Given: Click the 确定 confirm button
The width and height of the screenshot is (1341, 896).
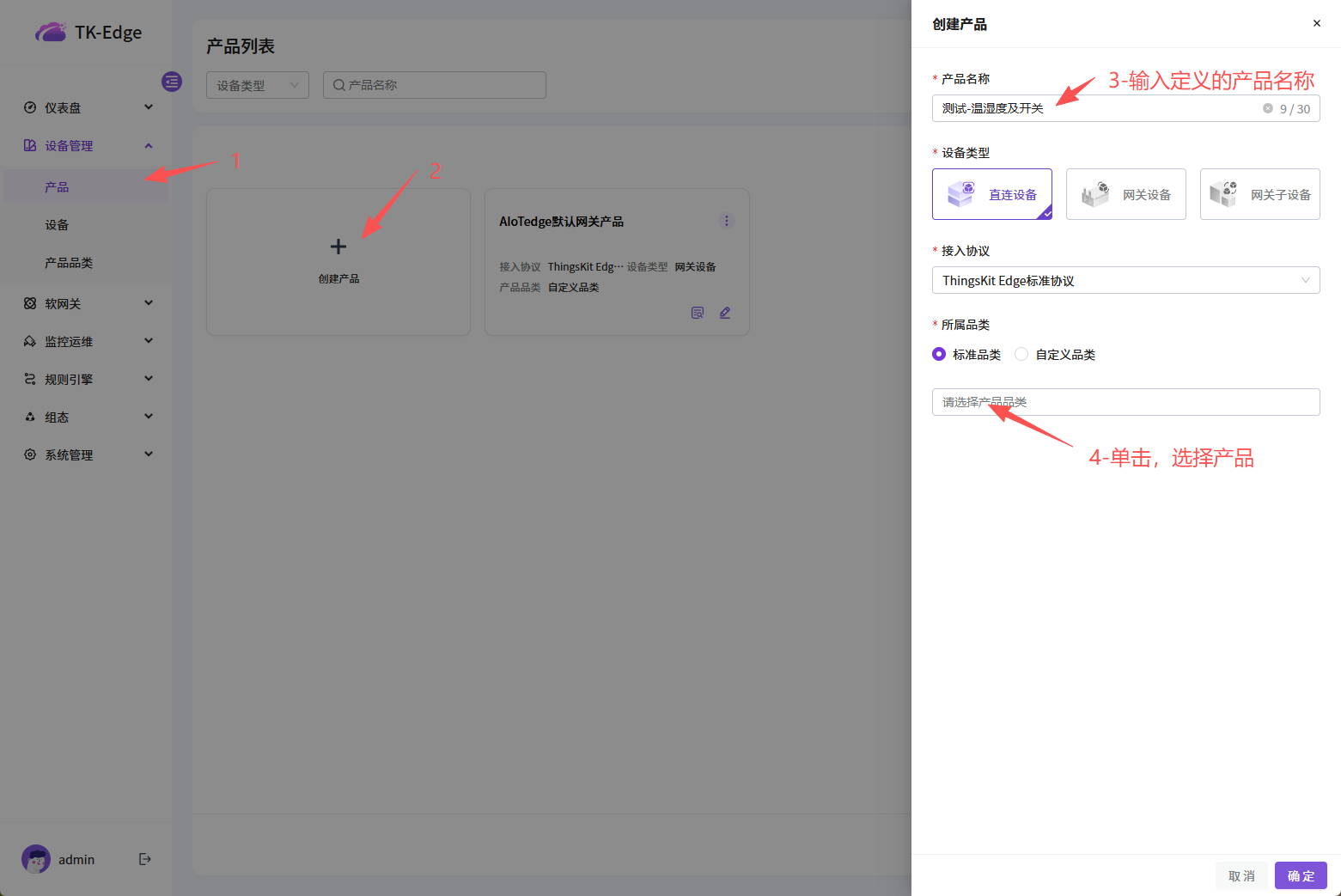Looking at the screenshot, I should (1301, 875).
